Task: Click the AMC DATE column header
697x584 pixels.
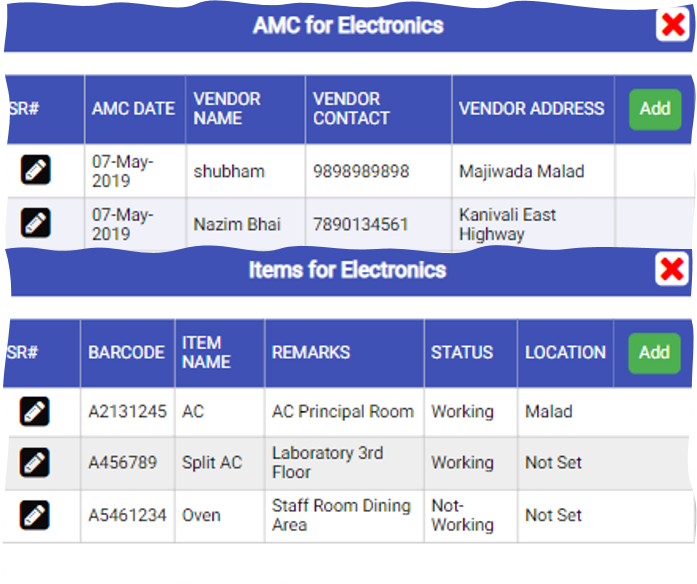Action: [133, 109]
